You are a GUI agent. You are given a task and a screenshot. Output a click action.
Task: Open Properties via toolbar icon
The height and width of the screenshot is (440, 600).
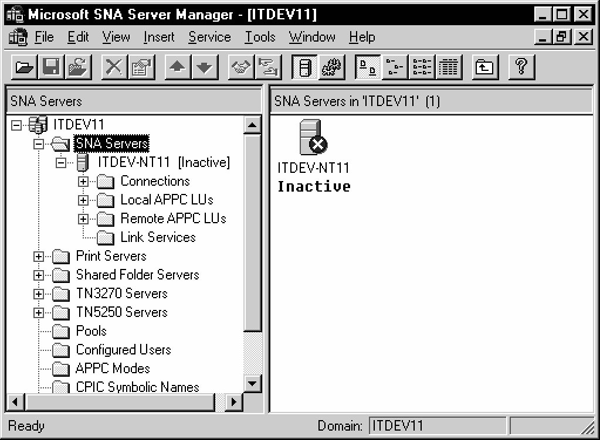[140, 68]
